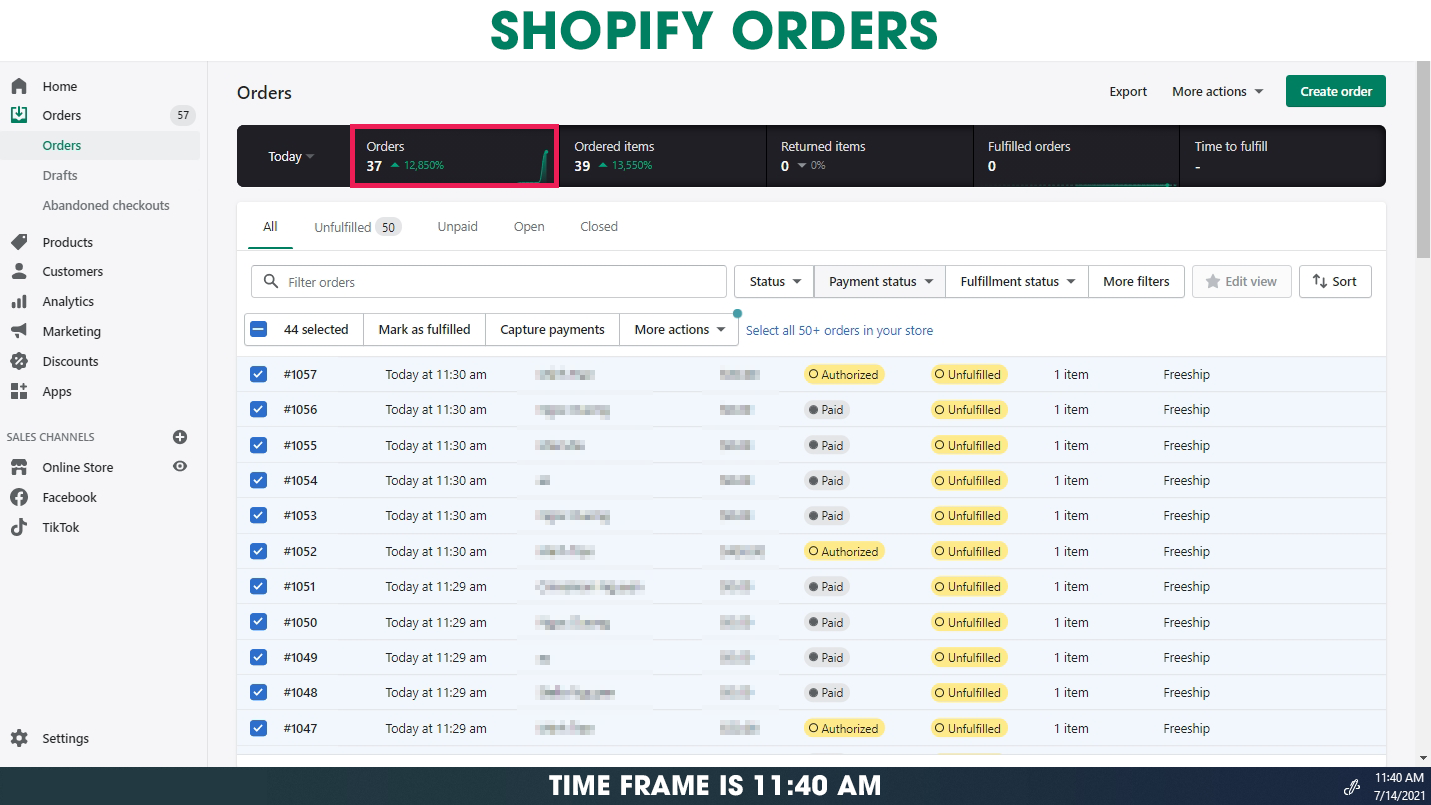Screen dimensions: 1431x805
Task: Open the Fulfillment status dropdown
Action: click(1017, 282)
